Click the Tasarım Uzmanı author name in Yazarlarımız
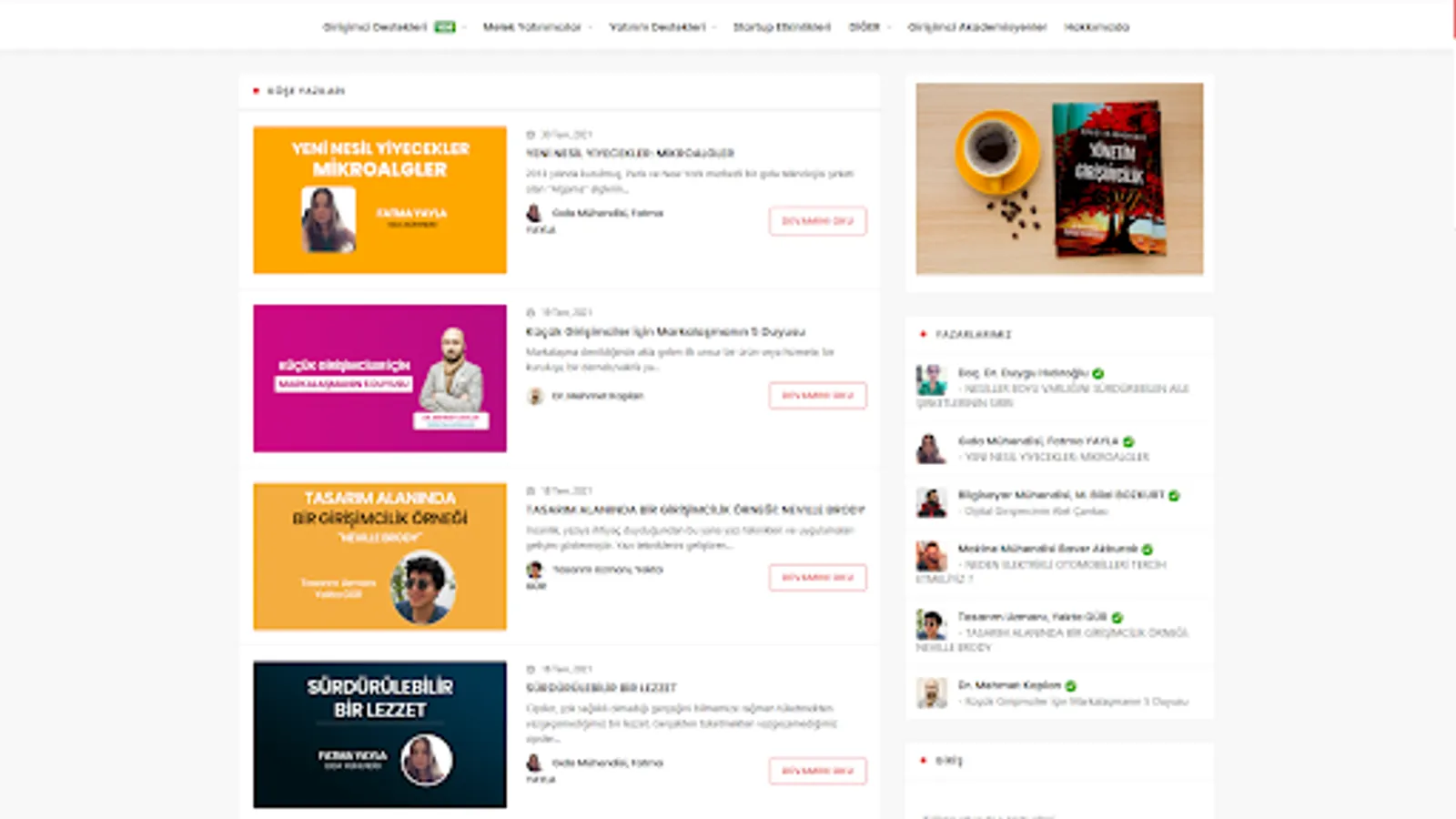Image resolution: width=1456 pixels, height=819 pixels. (x=1032, y=618)
